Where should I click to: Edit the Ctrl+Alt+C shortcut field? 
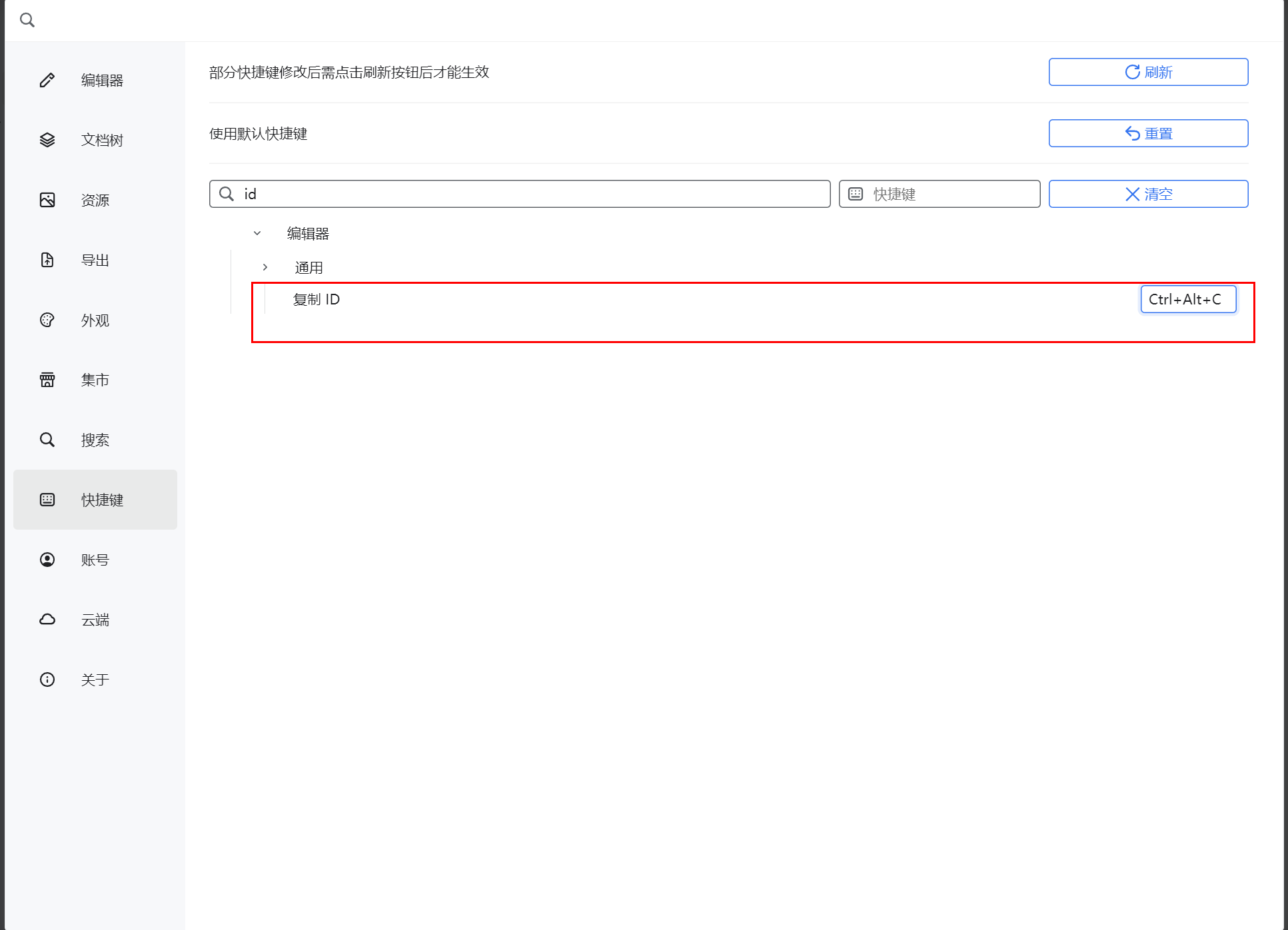1188,299
